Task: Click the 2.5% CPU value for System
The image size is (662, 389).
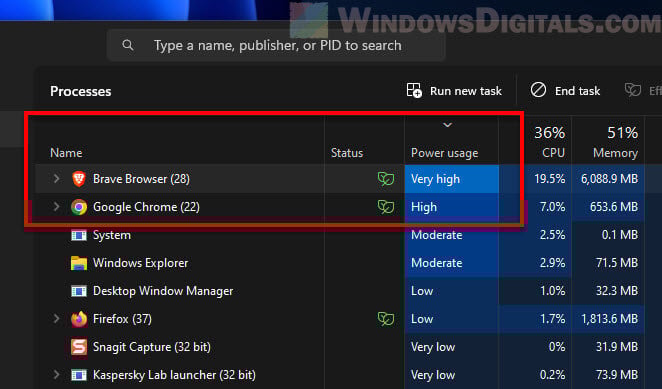Action: click(x=552, y=235)
